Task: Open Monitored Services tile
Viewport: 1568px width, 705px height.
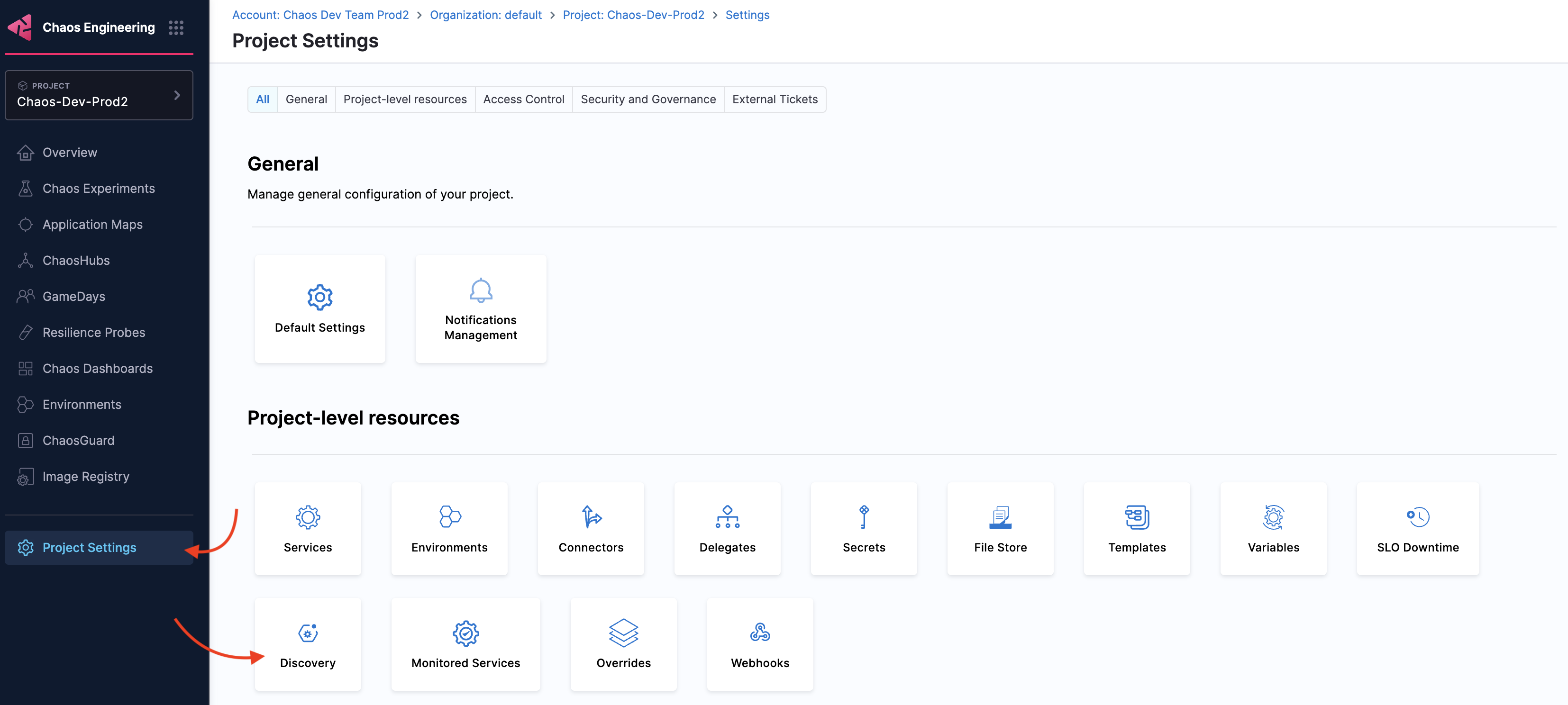Action: pos(465,643)
